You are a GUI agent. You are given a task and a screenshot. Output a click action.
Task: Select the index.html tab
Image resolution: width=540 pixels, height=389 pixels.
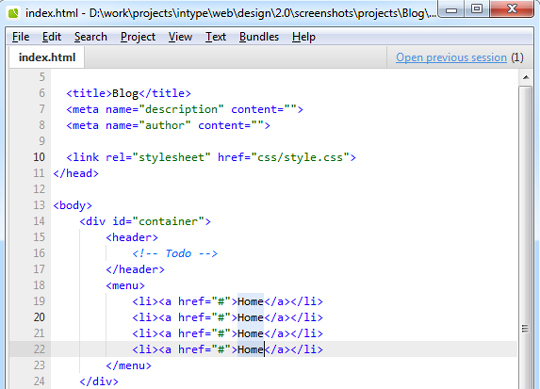(47, 57)
